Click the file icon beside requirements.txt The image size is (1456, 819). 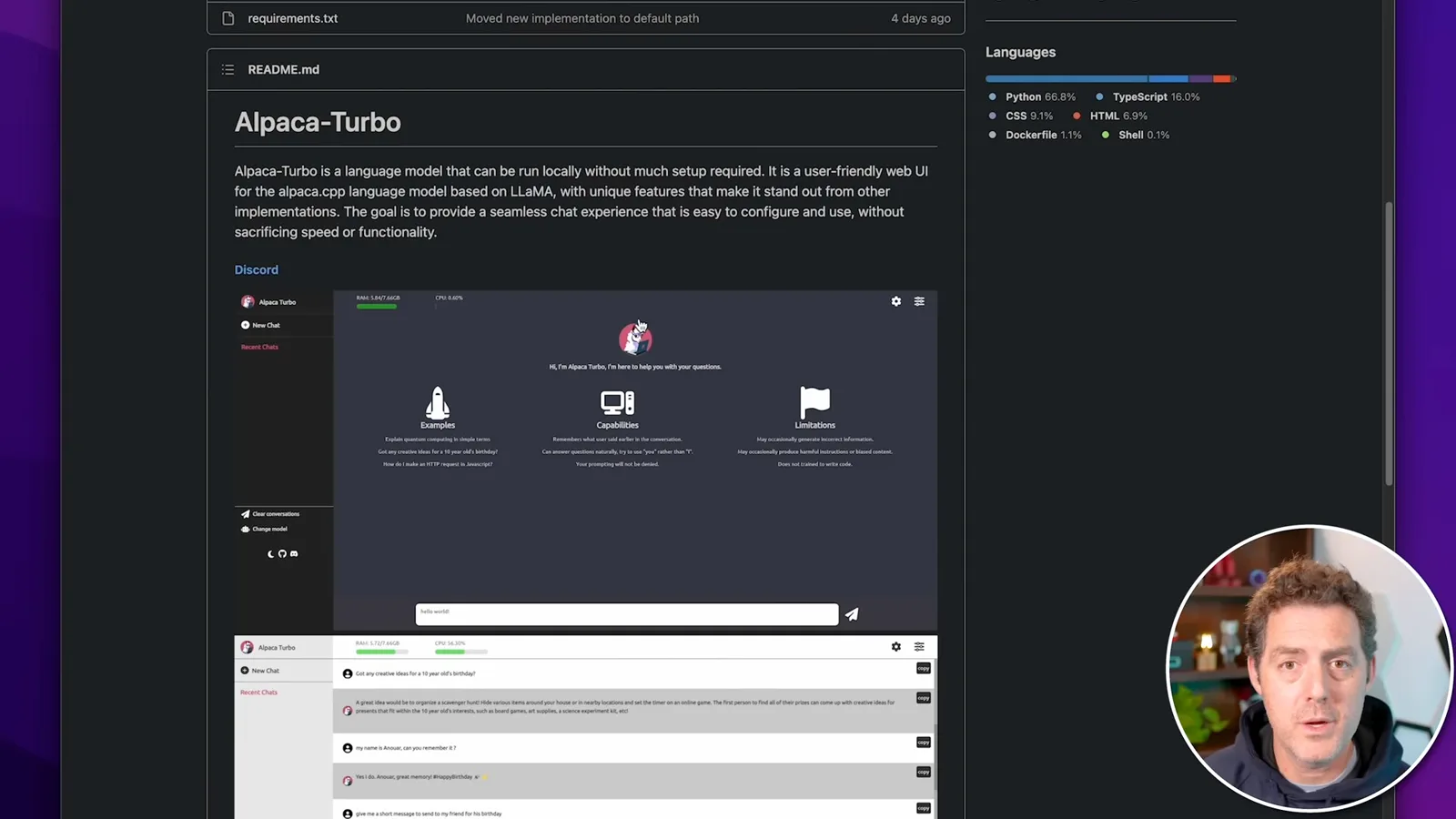(x=228, y=18)
